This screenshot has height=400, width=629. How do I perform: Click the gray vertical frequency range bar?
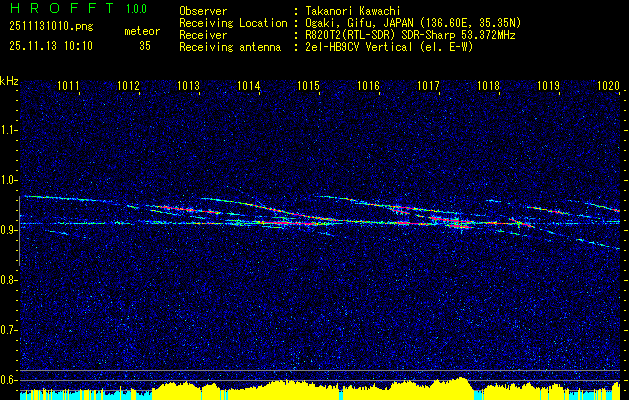(19, 231)
